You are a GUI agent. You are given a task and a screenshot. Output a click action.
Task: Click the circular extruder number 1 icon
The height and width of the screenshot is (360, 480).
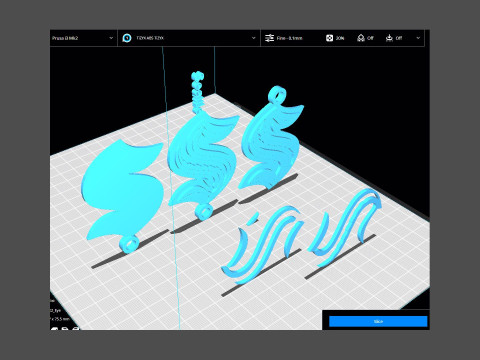[127, 38]
